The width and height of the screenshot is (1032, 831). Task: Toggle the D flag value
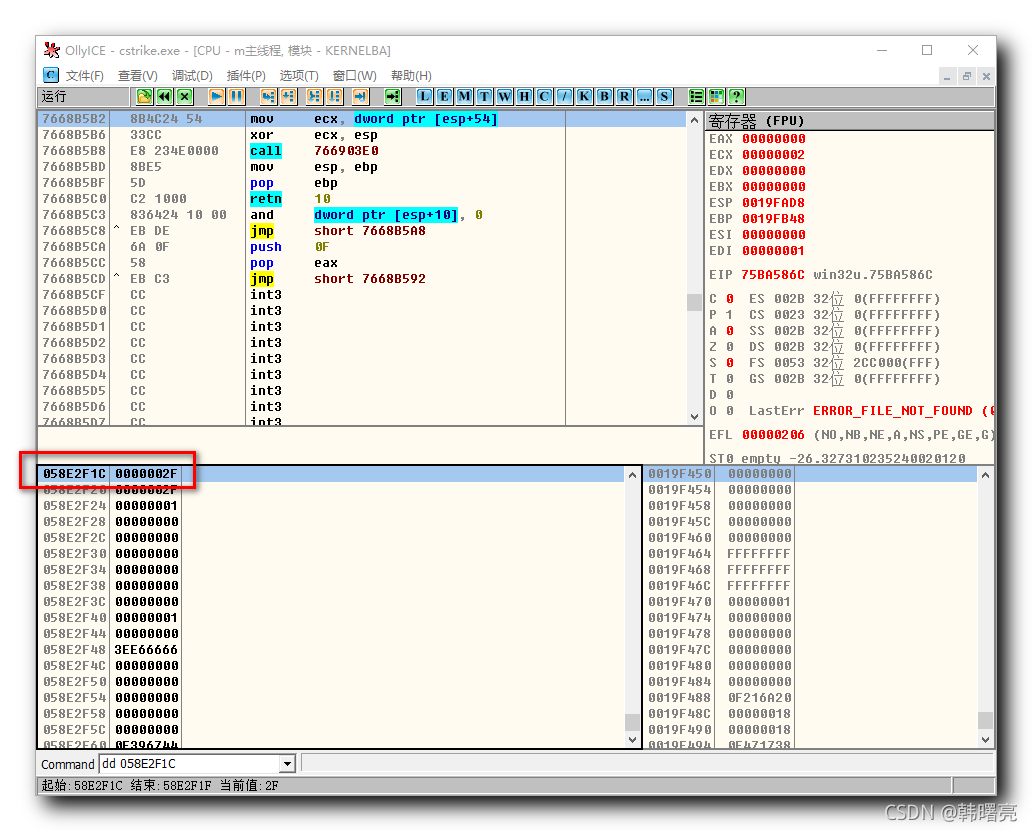(x=730, y=395)
